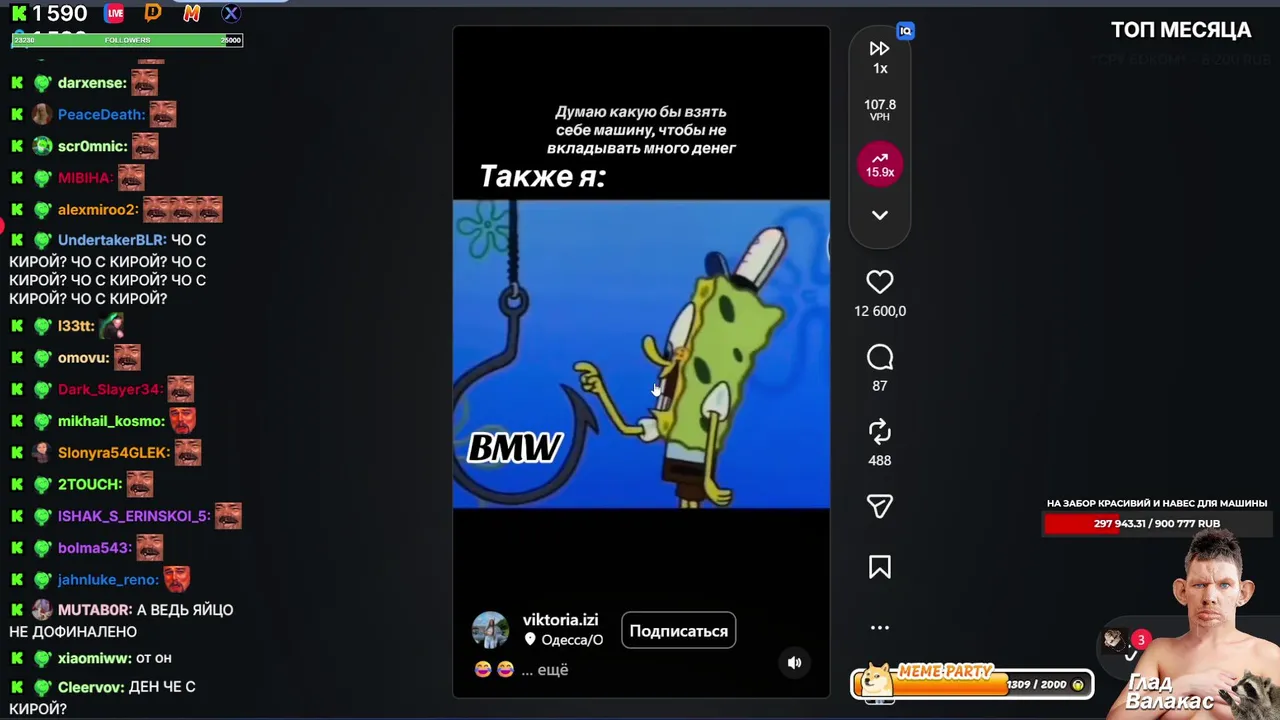The image size is (1280, 720).
Task: Click the username bolma543 in chat
Action: [x=94, y=548]
